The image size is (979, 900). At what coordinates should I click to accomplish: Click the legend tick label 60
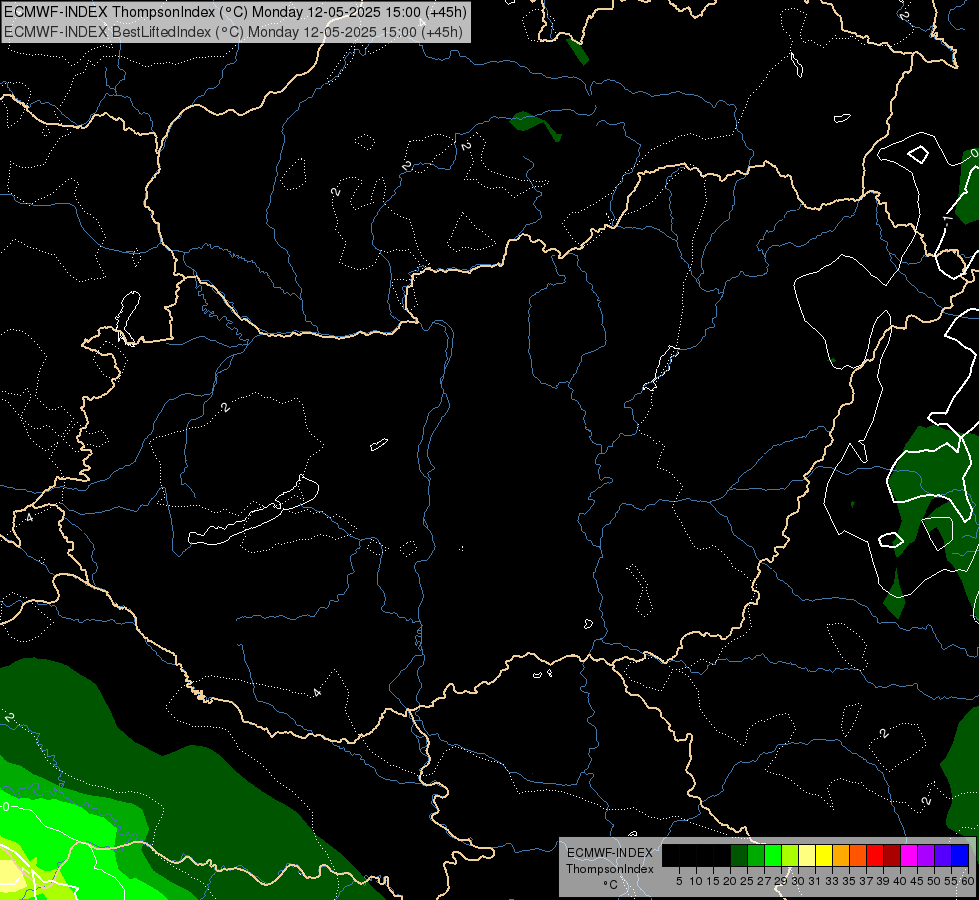tap(968, 881)
